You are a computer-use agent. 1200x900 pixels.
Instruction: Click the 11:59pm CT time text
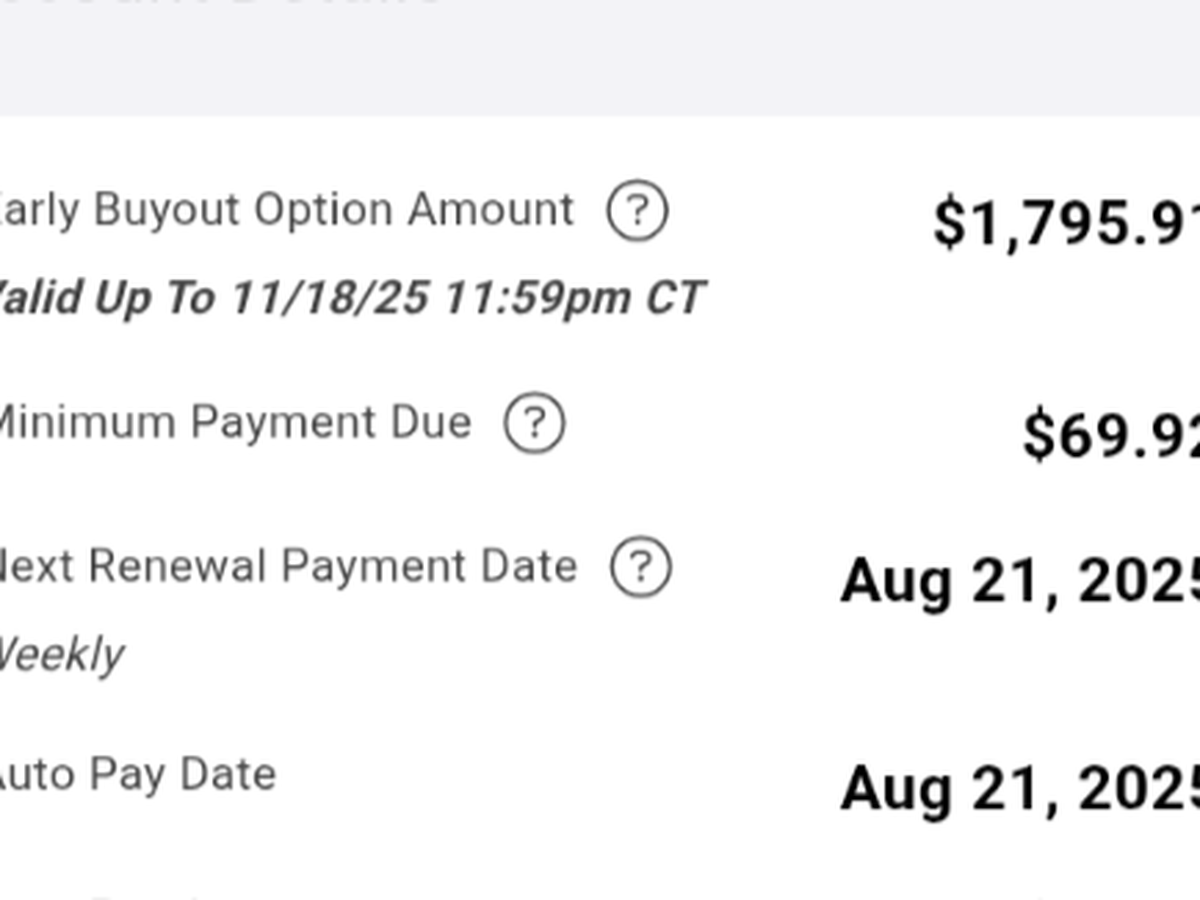(x=574, y=298)
